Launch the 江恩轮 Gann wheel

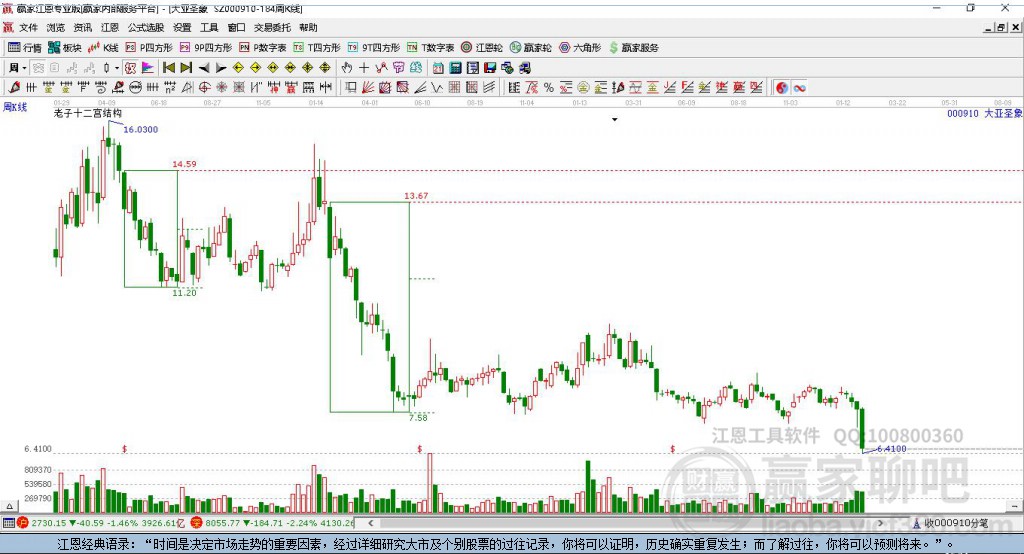pyautogui.click(x=482, y=48)
